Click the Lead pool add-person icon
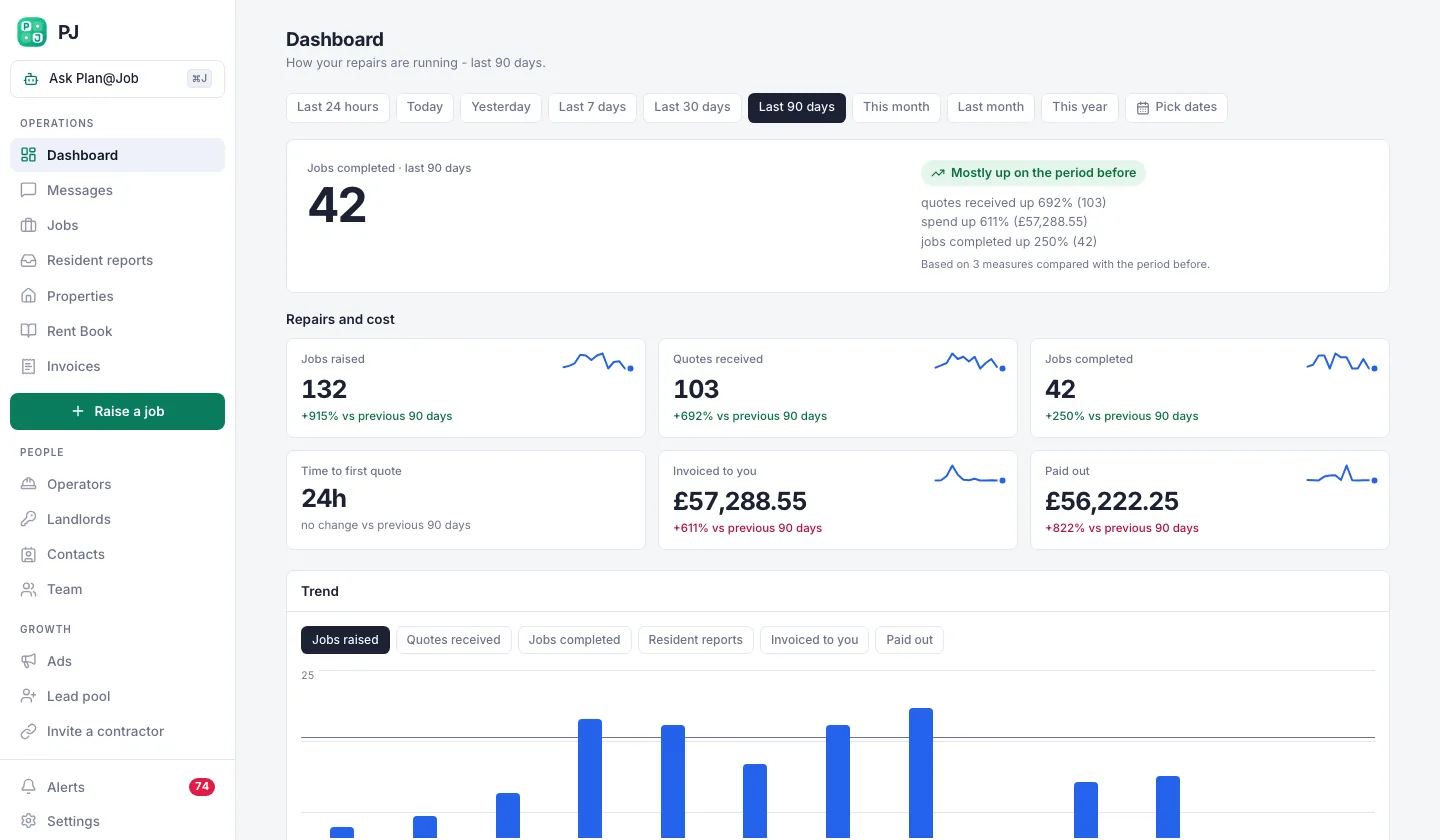The height and width of the screenshot is (840, 1440). point(28,696)
